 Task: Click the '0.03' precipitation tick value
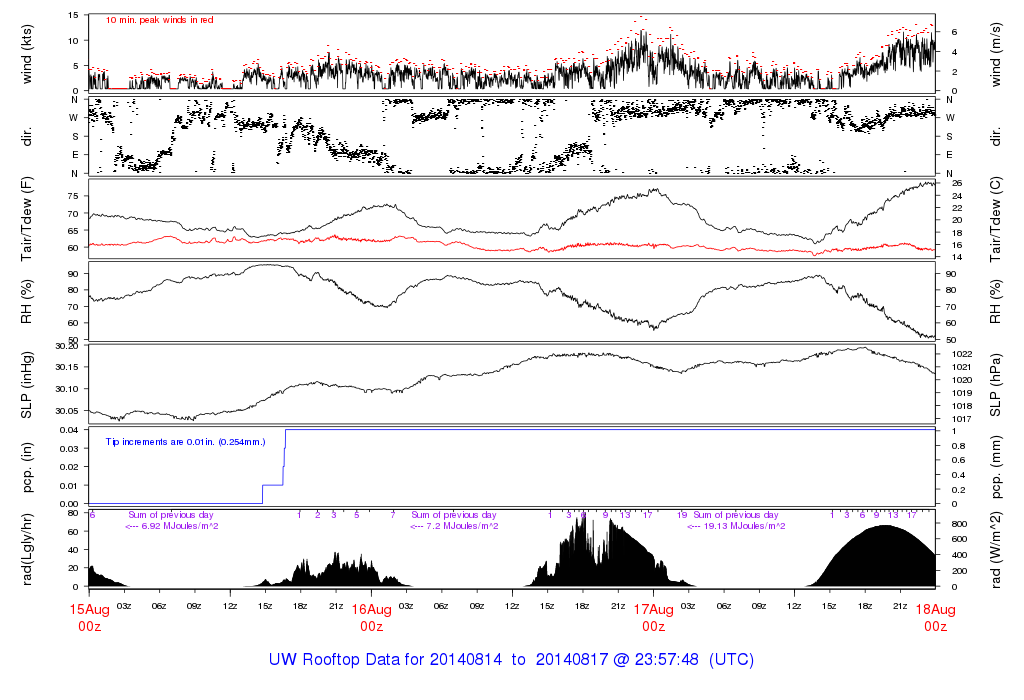tap(69, 449)
